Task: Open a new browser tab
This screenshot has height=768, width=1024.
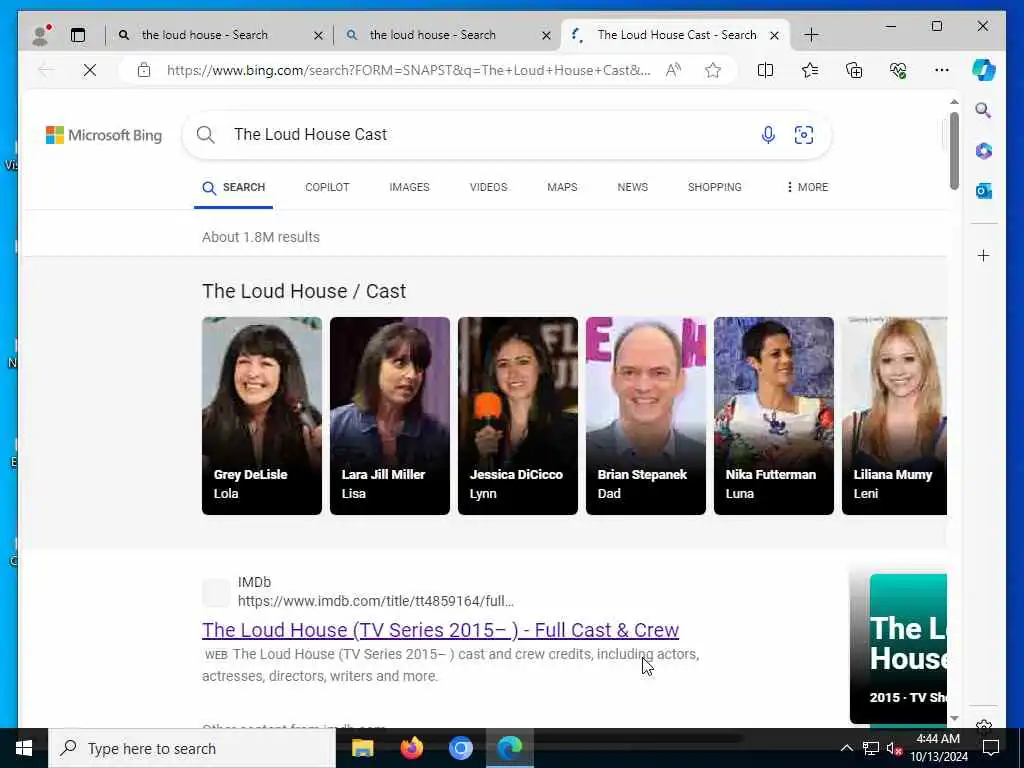Action: (x=811, y=35)
